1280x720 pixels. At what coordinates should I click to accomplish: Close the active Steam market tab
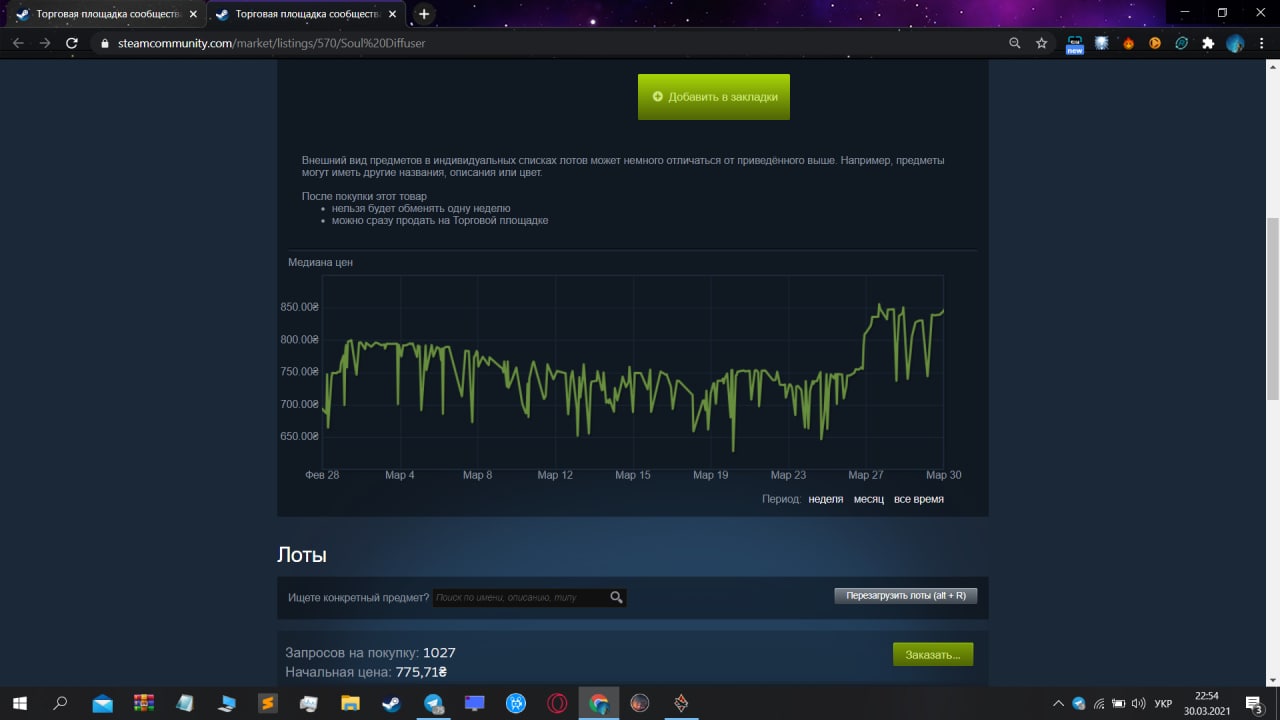pyautogui.click(x=393, y=14)
